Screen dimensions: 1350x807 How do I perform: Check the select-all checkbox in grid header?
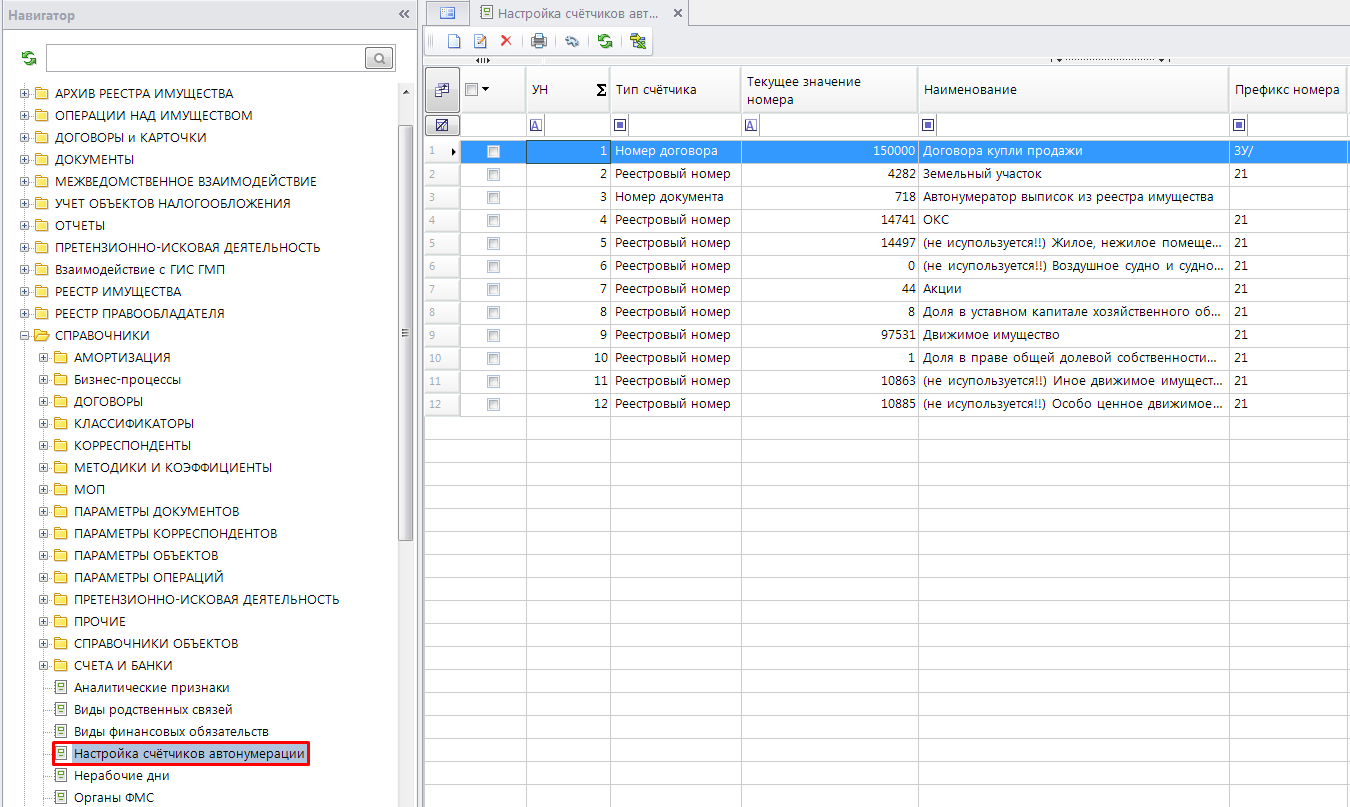pos(472,89)
